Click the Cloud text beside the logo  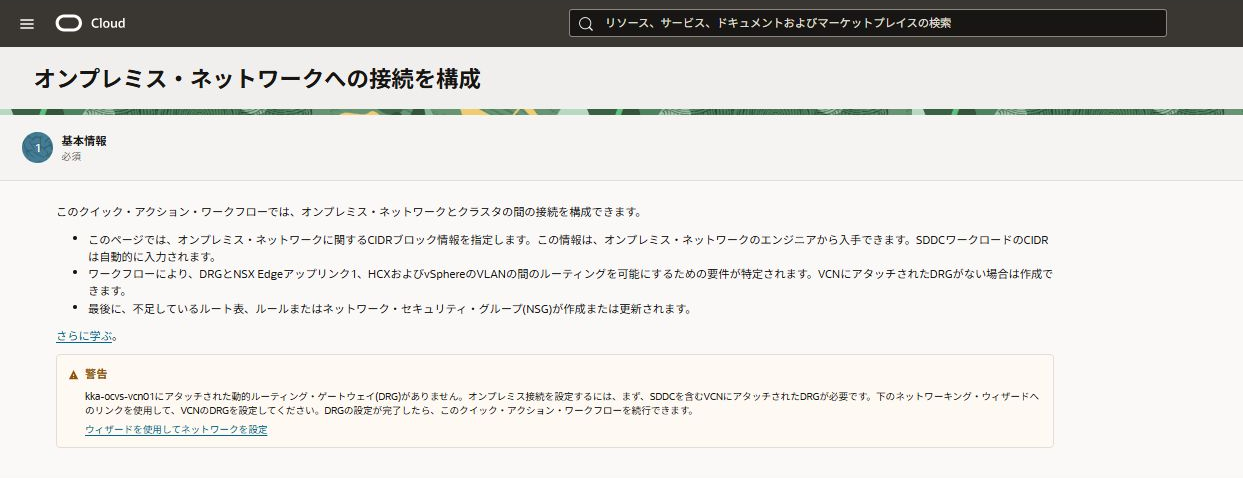pyautogui.click(x=108, y=23)
